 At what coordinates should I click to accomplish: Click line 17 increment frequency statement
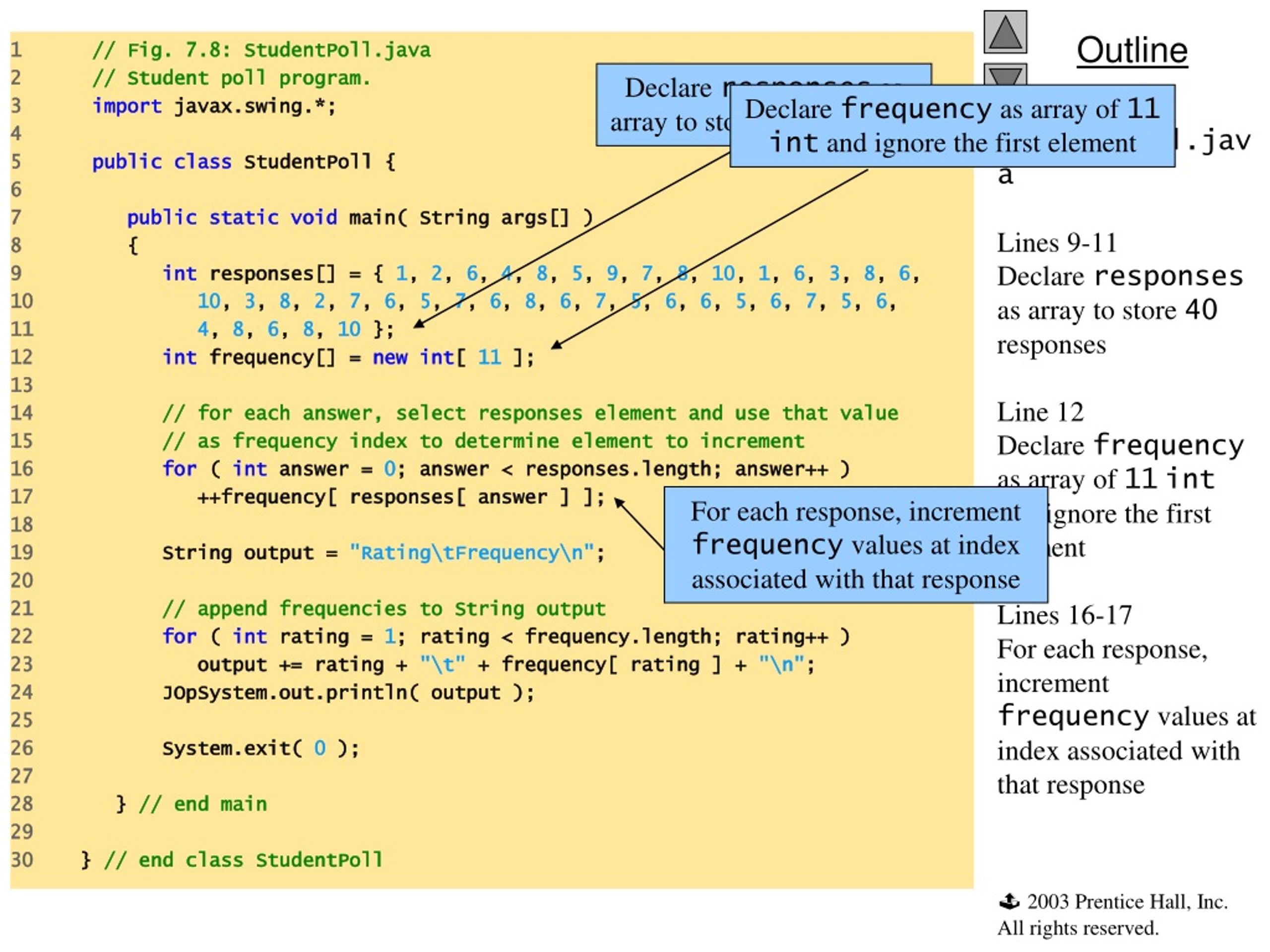pyautogui.click(x=401, y=496)
